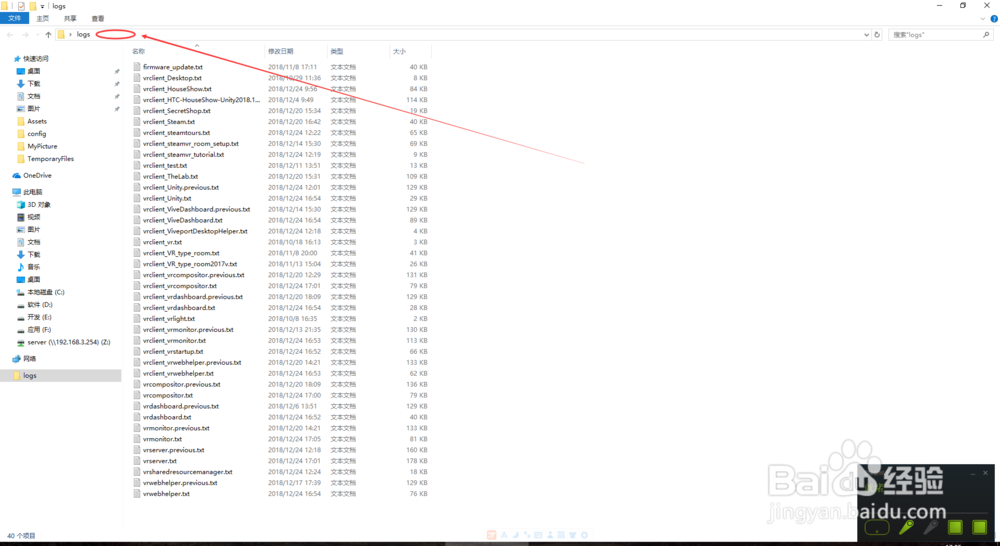Select 快速访问 in navigation pane
1000x546 pixels.
pos(36,59)
